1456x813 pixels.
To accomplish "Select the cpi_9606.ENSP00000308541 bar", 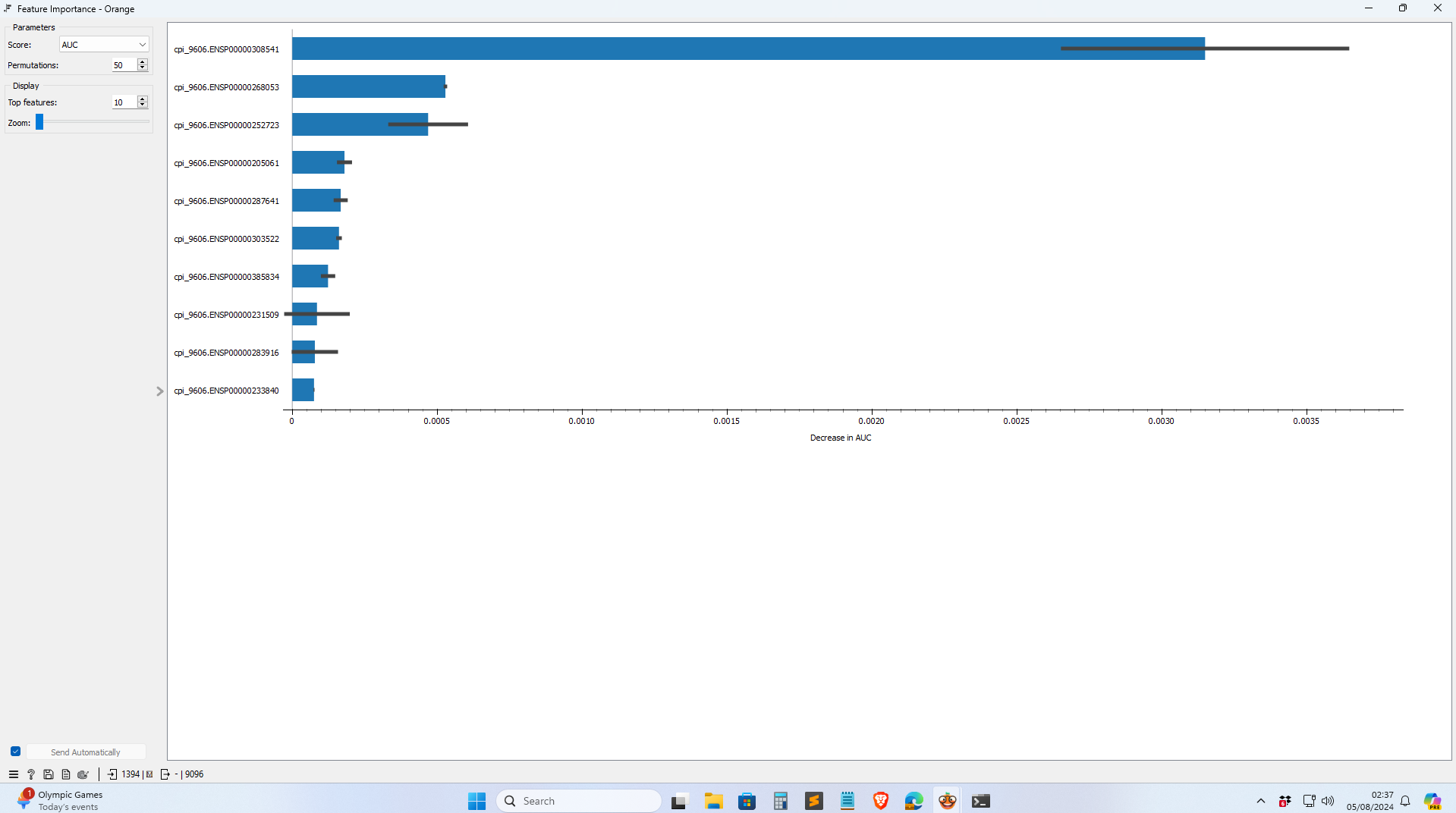I will 747,49.
